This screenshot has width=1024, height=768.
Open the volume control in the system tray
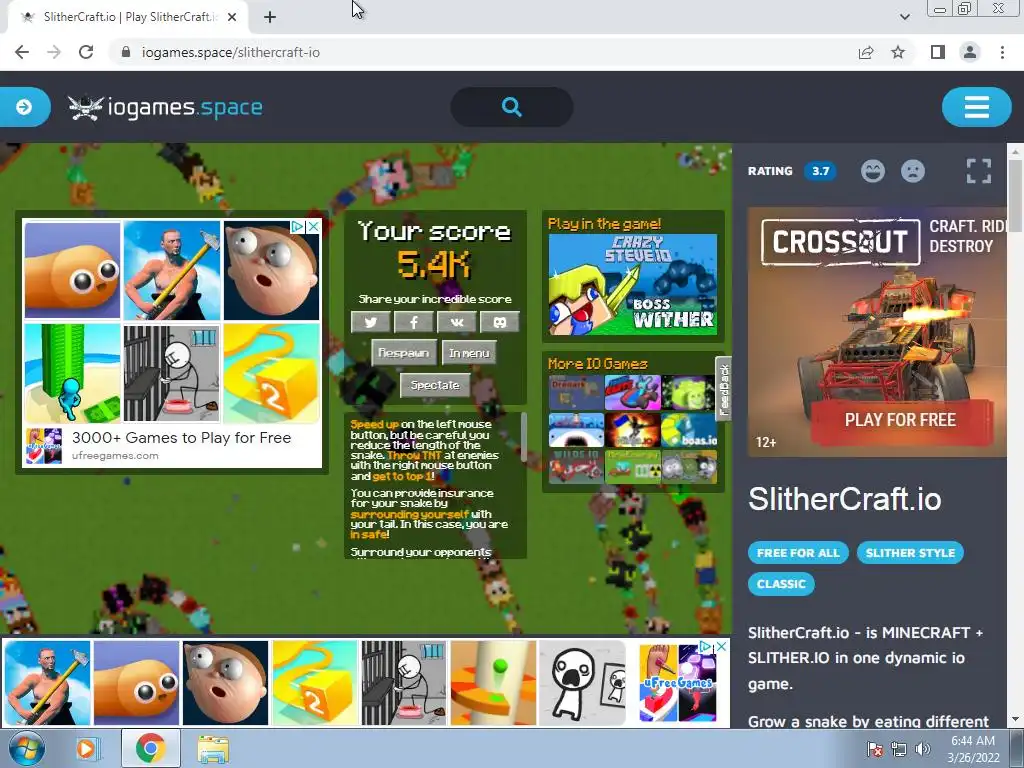click(923, 749)
